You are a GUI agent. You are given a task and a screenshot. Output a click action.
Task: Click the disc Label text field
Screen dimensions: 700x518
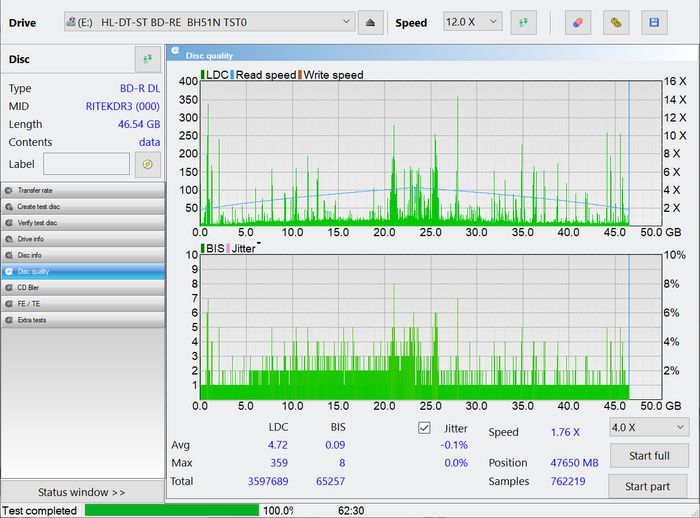point(86,164)
